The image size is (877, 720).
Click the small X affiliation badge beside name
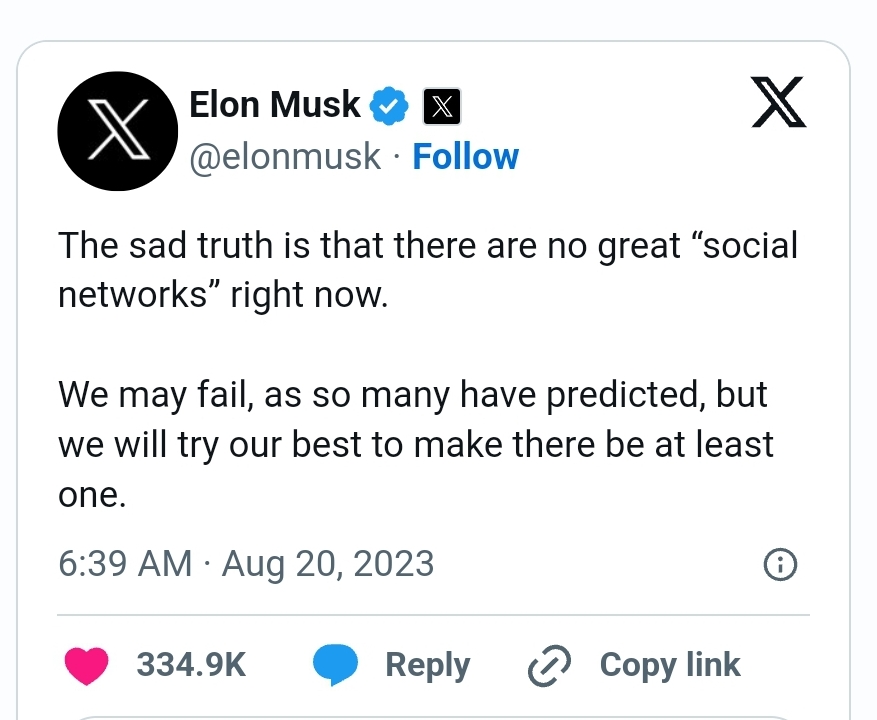pos(442,106)
